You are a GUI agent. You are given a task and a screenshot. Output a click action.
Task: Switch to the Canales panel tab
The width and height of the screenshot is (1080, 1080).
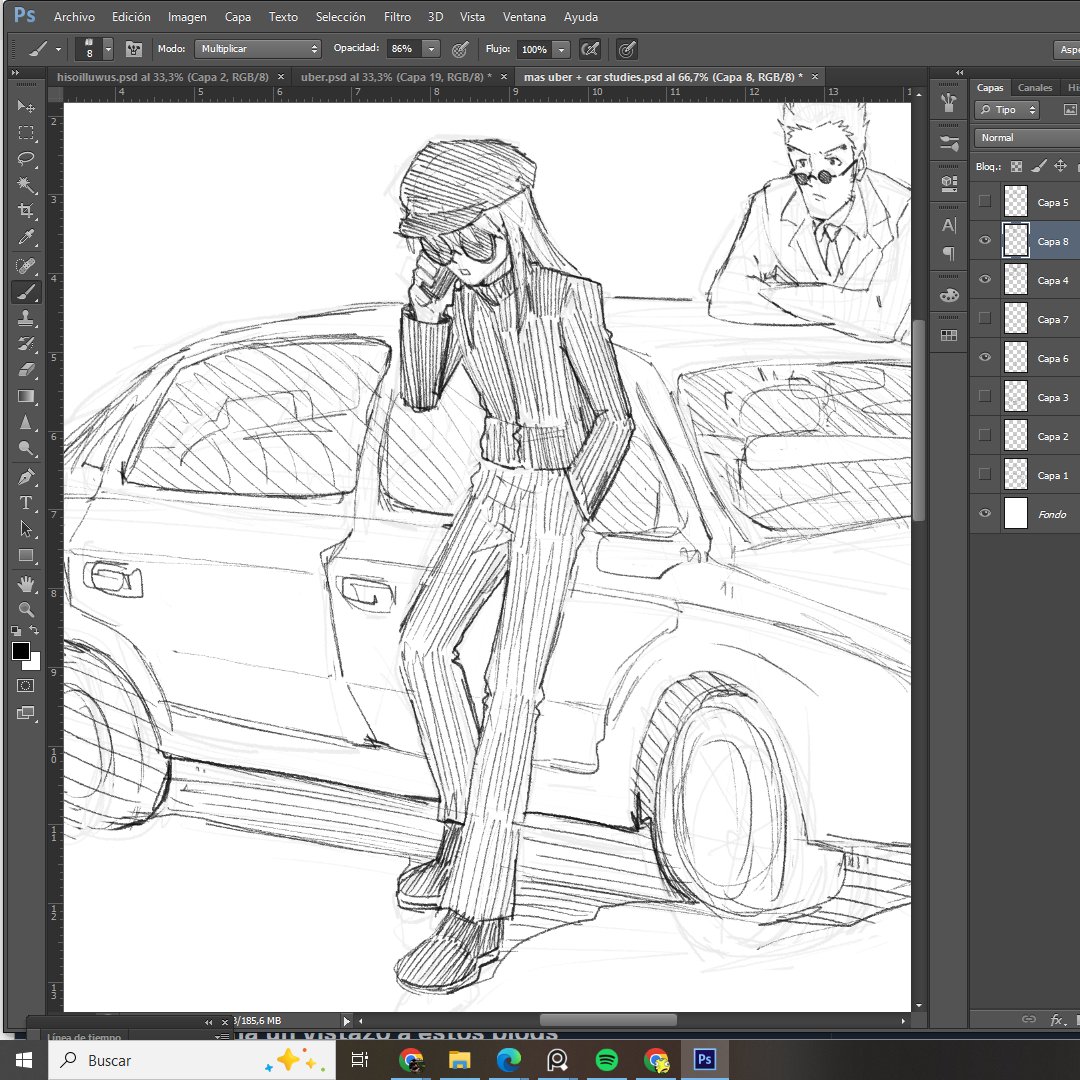click(1035, 87)
